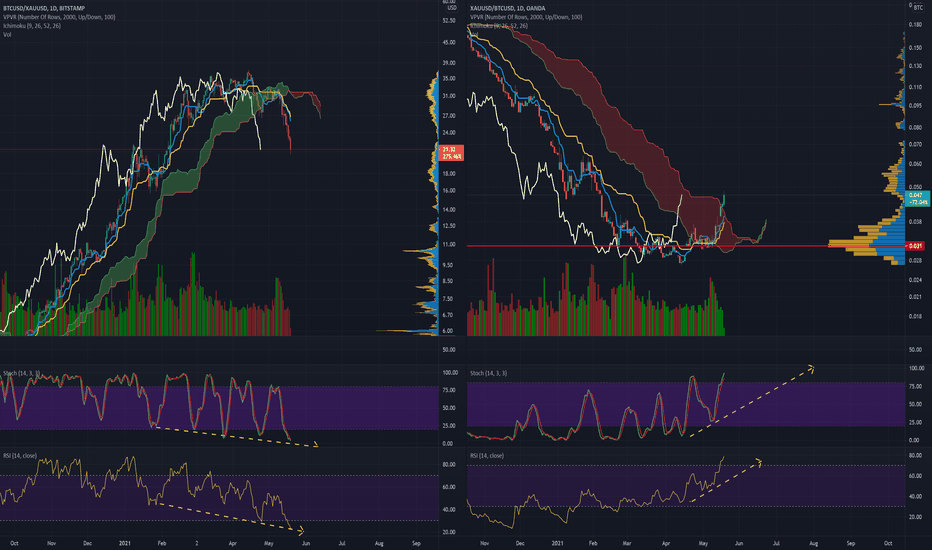
Task: Select the RSI (14, close) legend under XAUUSD/BTCUSD
Action: [487, 455]
